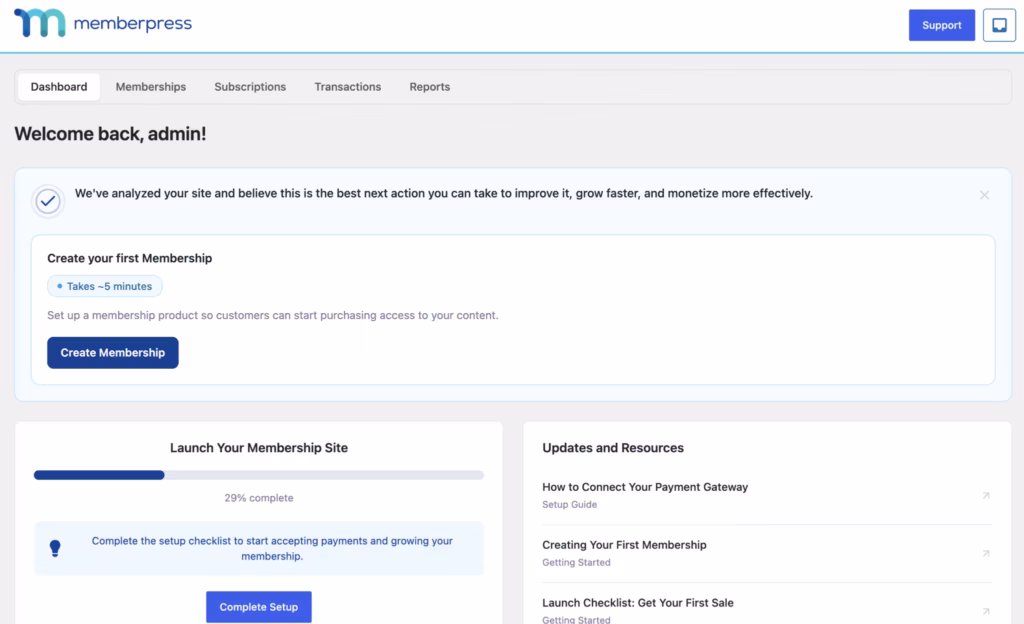
Task: Open How to Connect Your Payment Gateway
Action: [645, 487]
